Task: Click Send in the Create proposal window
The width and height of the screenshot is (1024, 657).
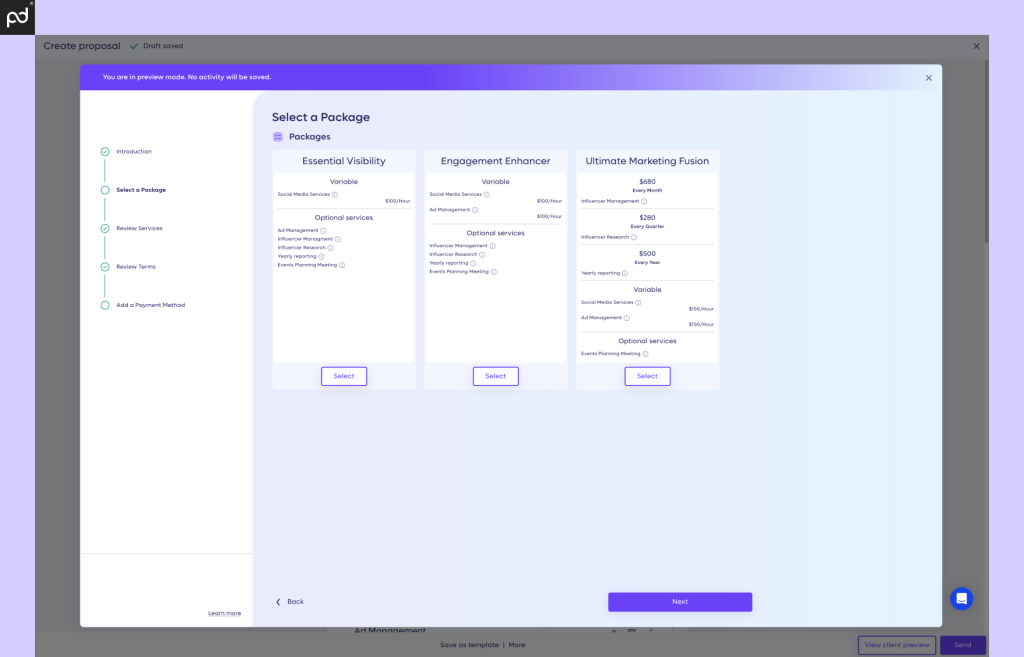Action: (x=963, y=645)
